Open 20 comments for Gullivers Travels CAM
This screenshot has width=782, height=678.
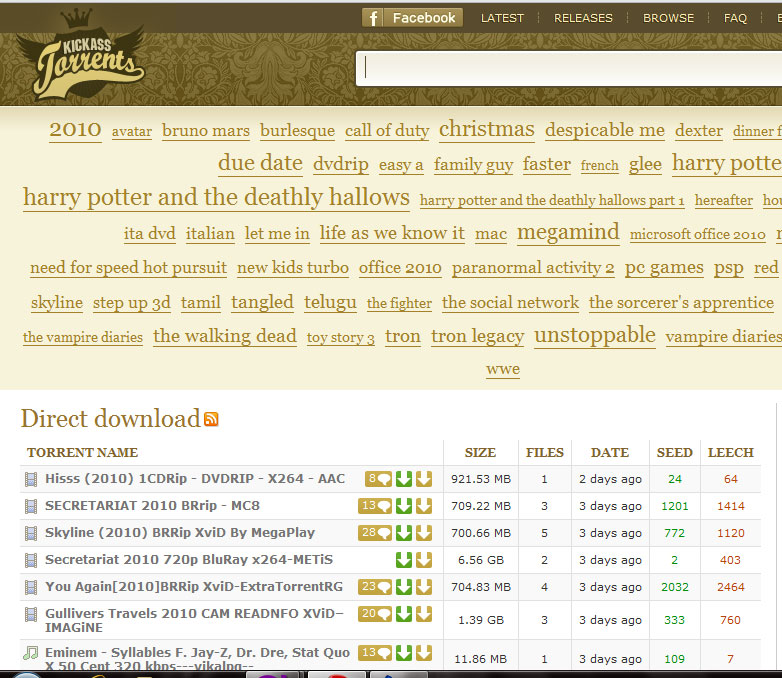375,614
